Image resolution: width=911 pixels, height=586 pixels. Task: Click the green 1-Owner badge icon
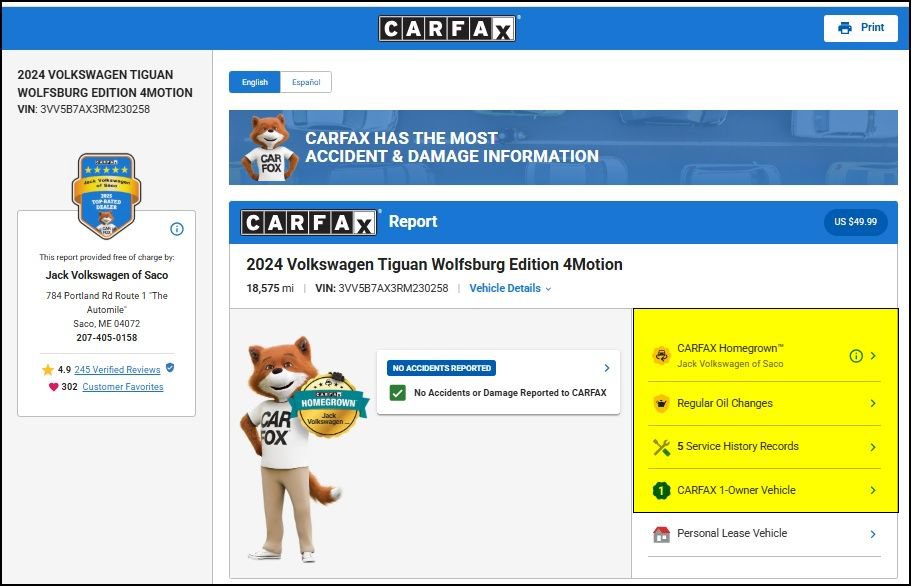[661, 490]
